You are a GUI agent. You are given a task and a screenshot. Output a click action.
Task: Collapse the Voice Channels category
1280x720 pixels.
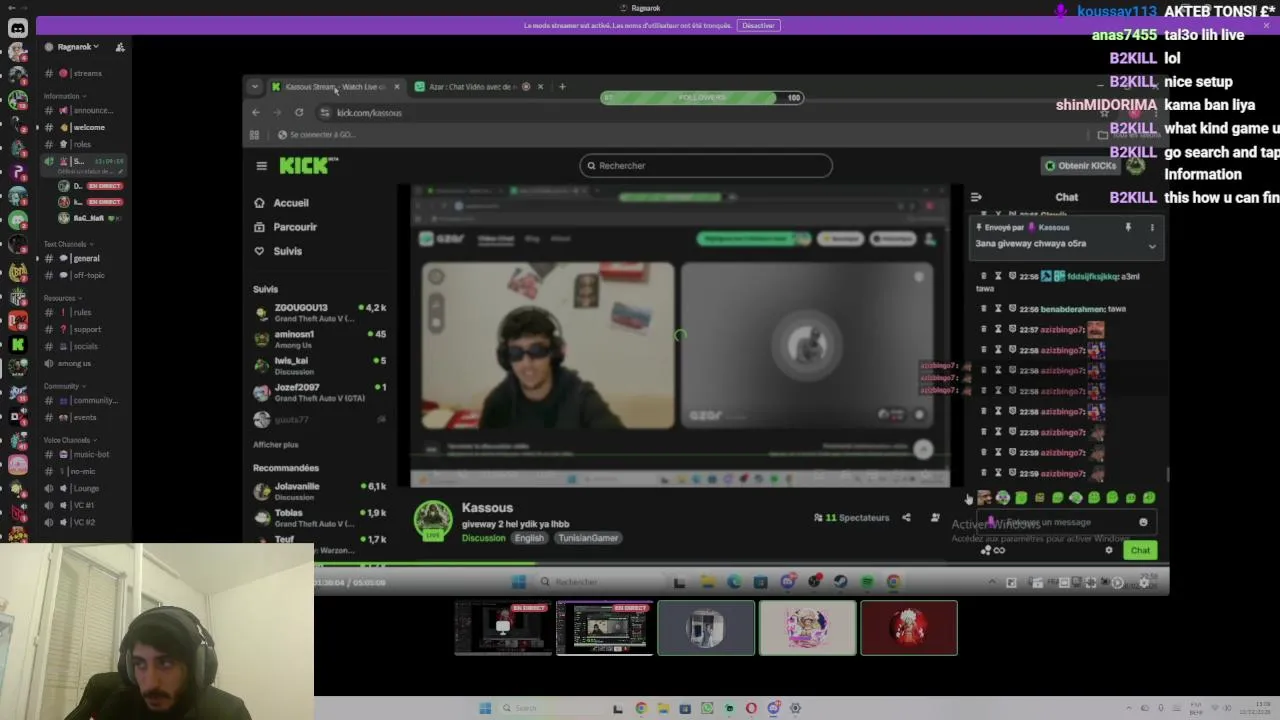[x=70, y=440]
